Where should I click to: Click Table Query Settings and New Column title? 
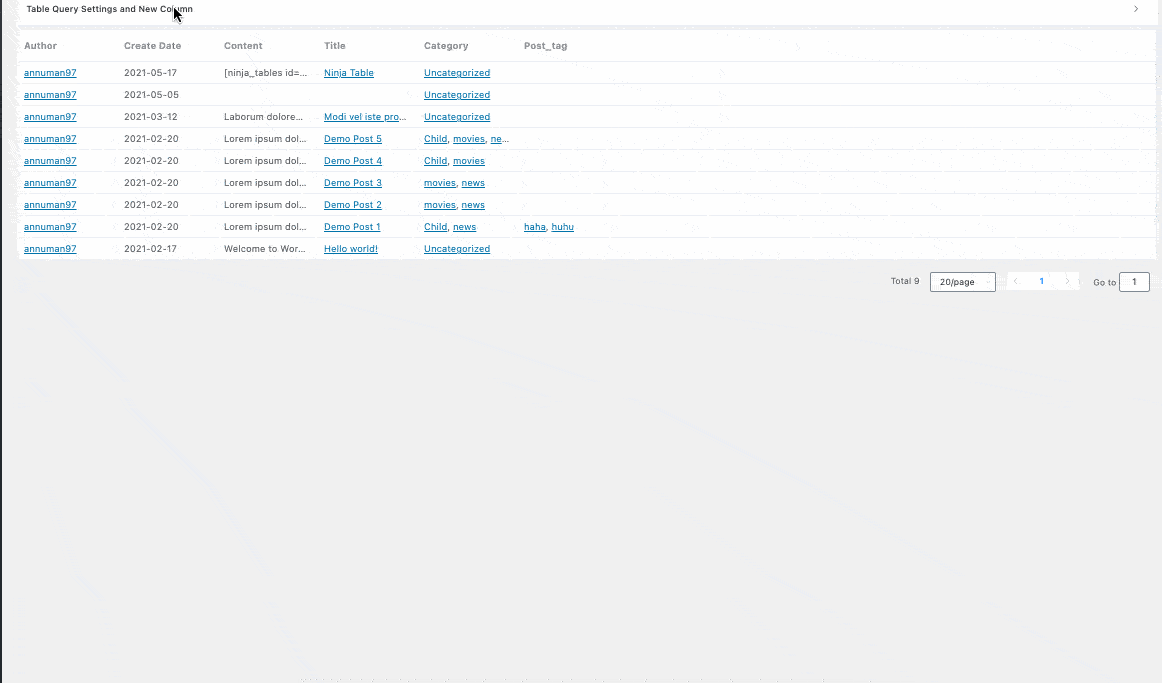pyautogui.click(x=109, y=9)
